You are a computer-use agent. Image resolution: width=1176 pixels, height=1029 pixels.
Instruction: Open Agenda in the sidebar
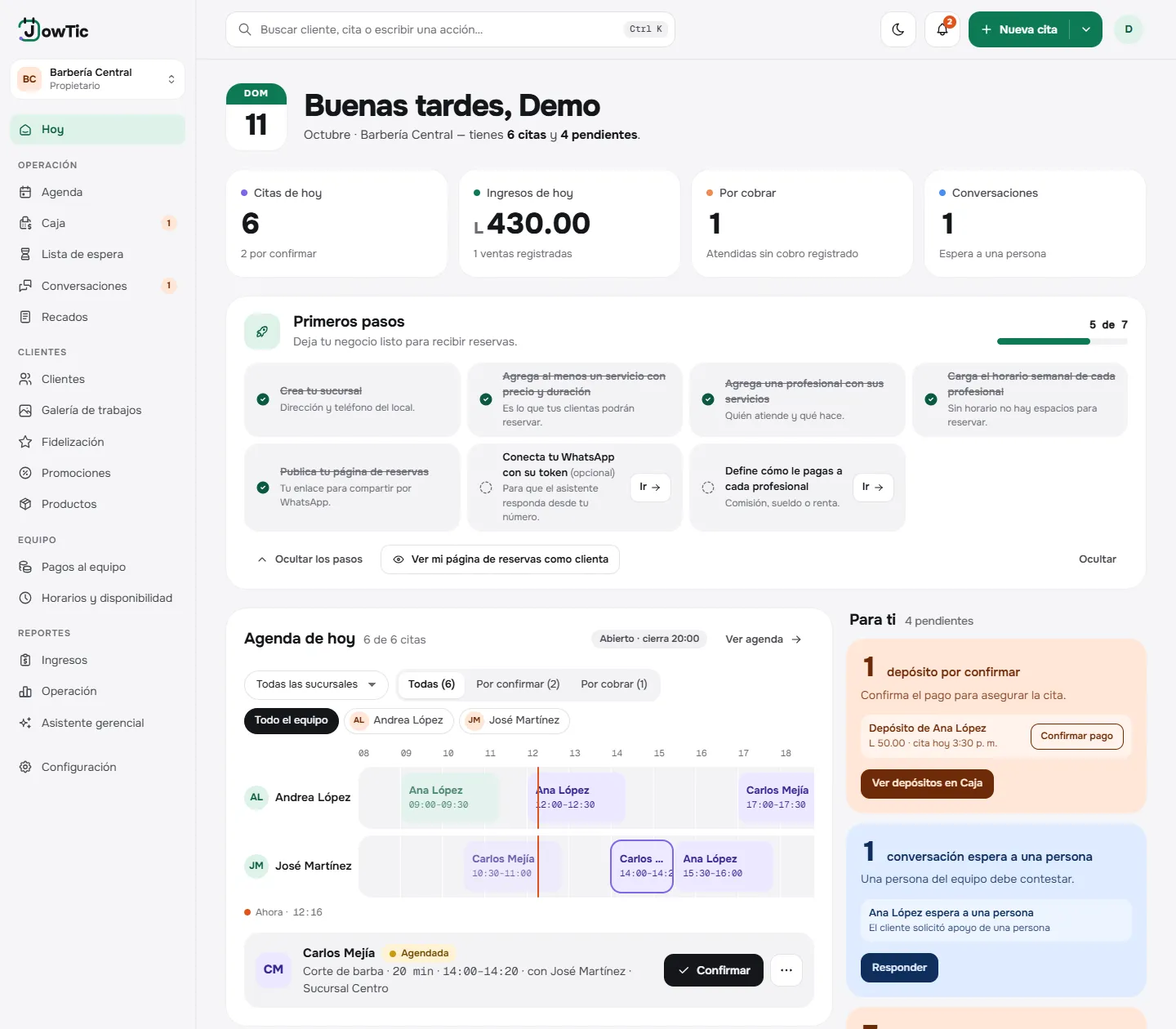[98, 192]
